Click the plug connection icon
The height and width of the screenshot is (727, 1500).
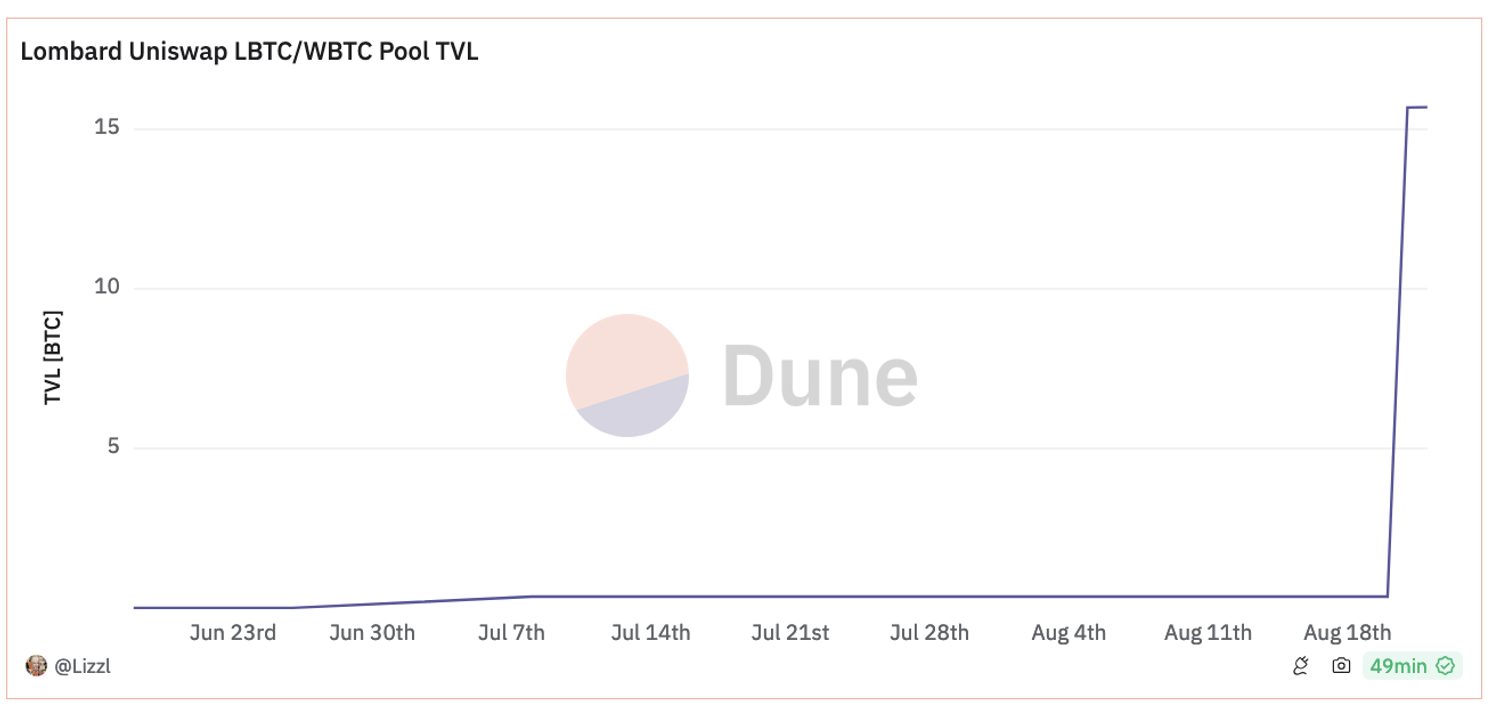(1301, 666)
